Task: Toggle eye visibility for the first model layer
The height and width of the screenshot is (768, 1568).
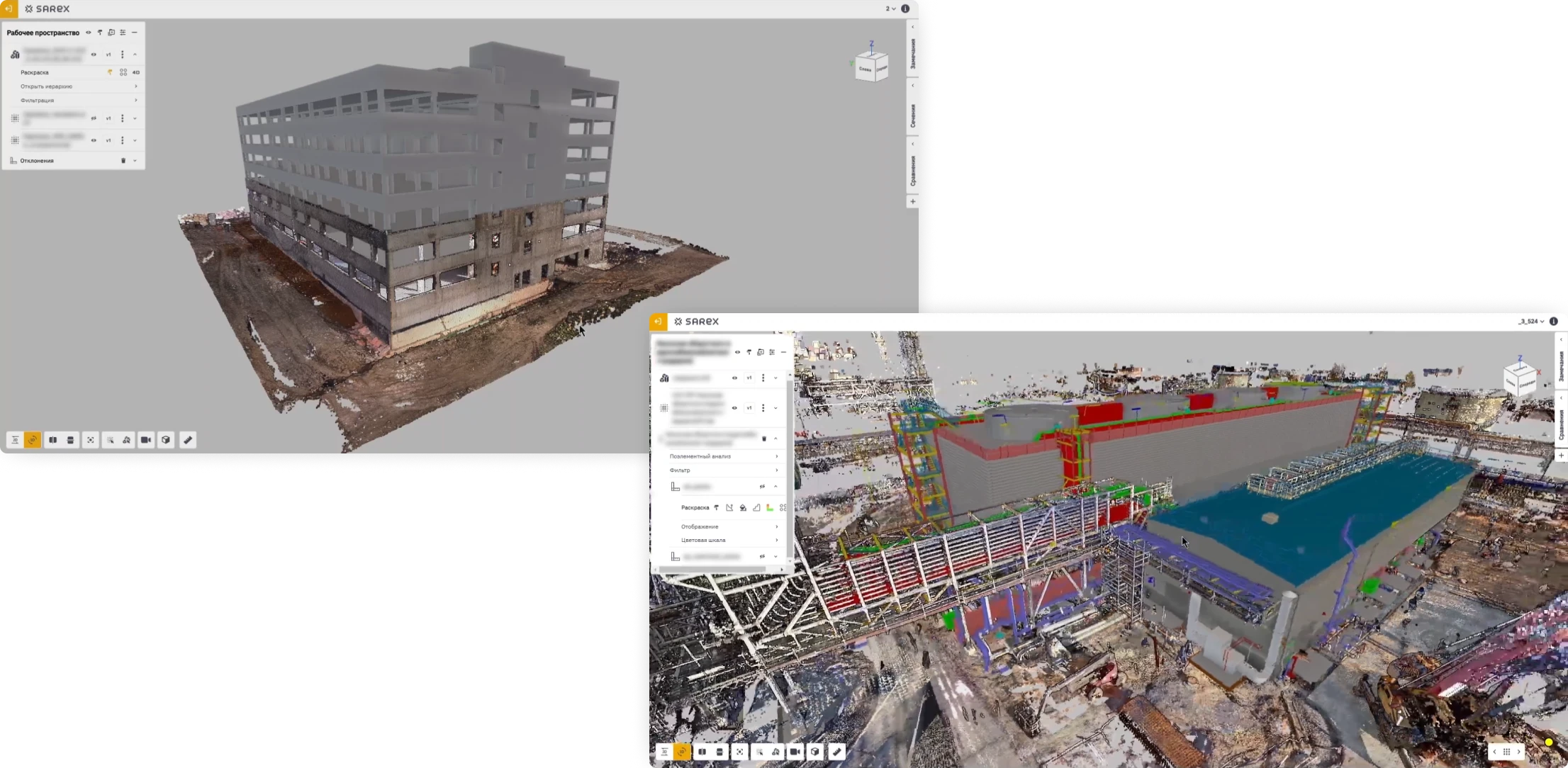Action: click(x=94, y=55)
